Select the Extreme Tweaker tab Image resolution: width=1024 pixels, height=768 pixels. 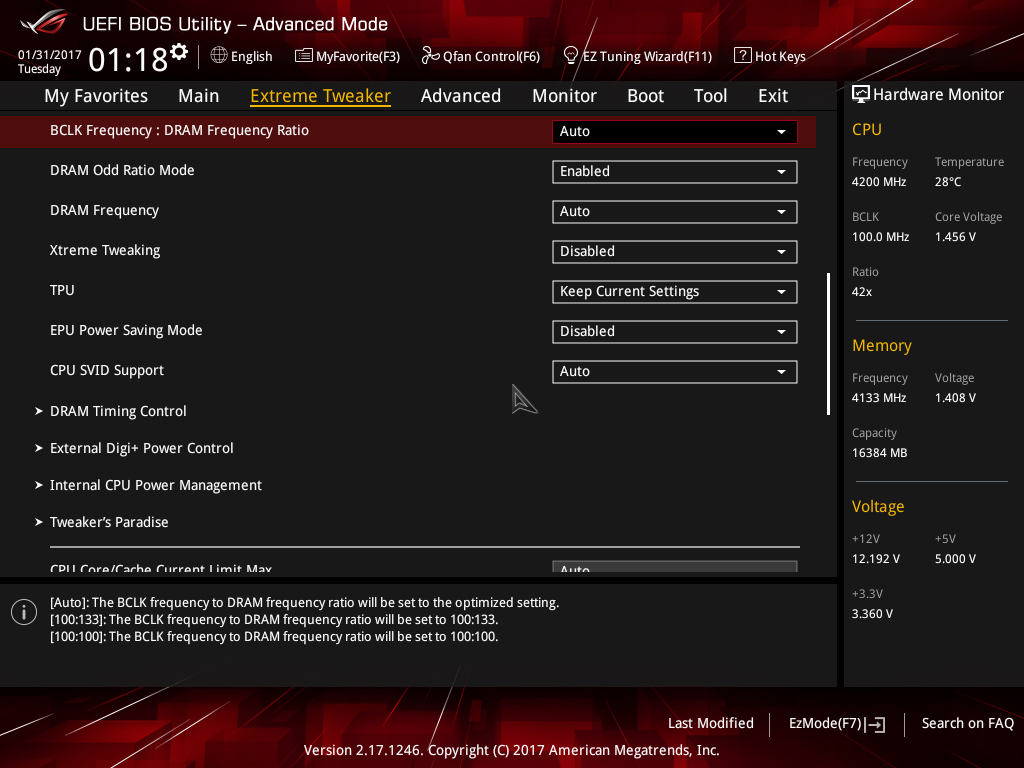click(x=321, y=96)
